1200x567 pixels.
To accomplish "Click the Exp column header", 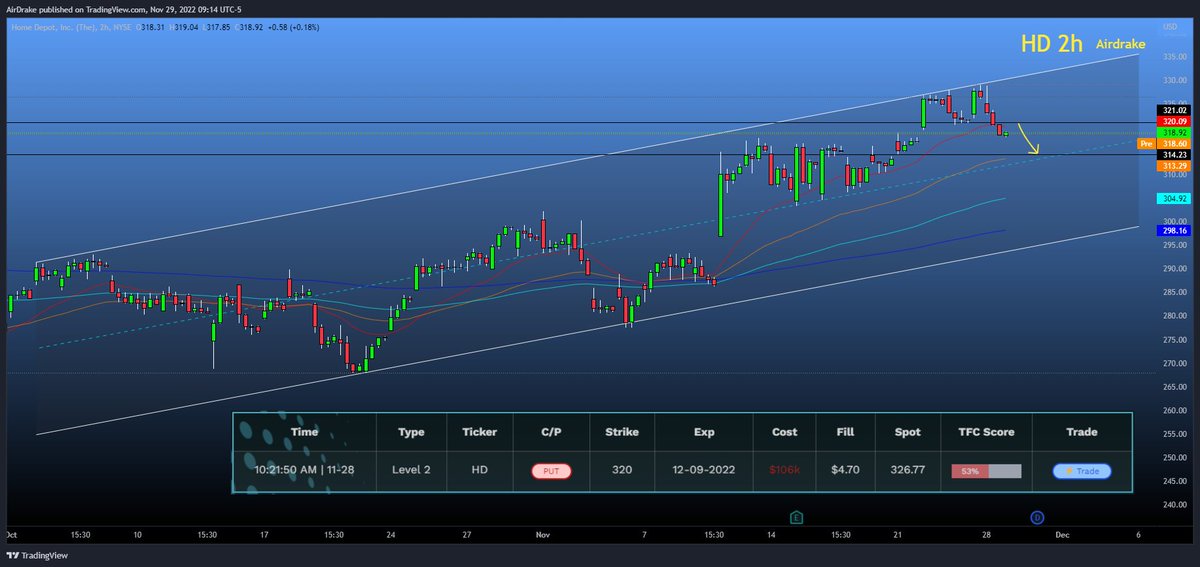I will point(704,432).
